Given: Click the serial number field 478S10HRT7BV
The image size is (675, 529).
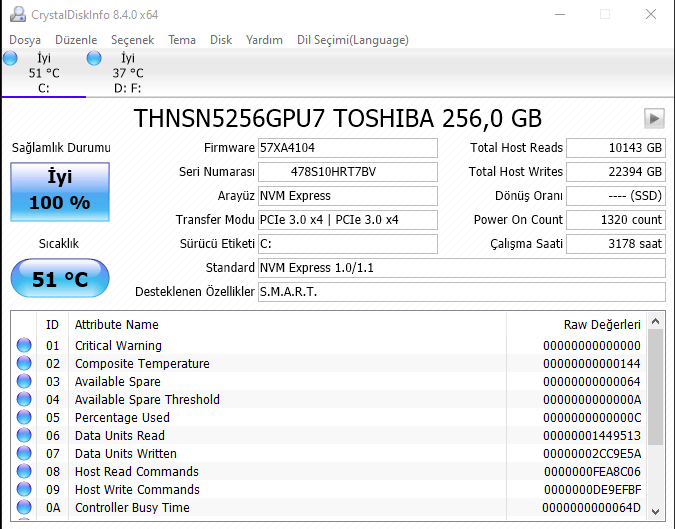Looking at the screenshot, I should click(x=348, y=172).
